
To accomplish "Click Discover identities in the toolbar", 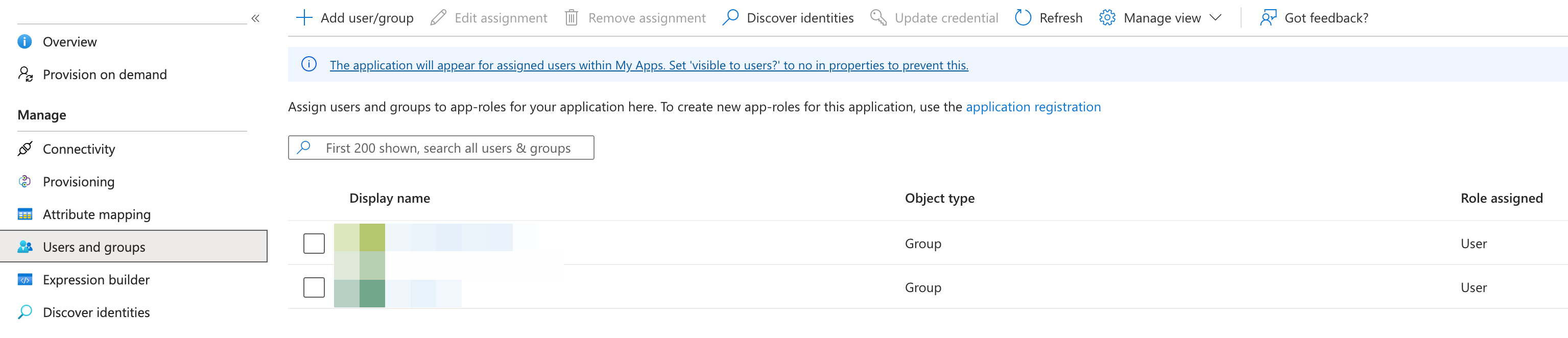I will (800, 18).
